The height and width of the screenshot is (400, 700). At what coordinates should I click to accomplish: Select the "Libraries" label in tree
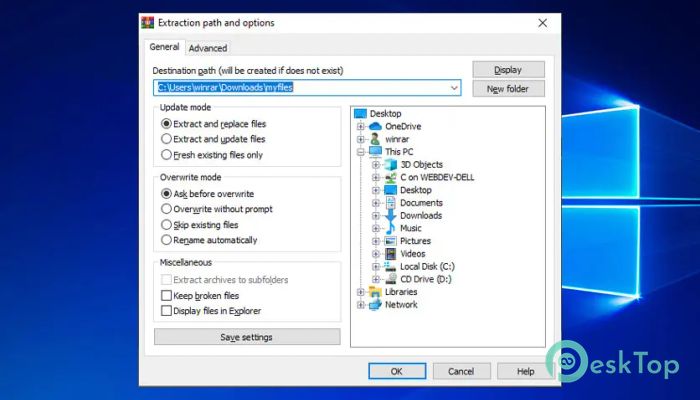[401, 292]
